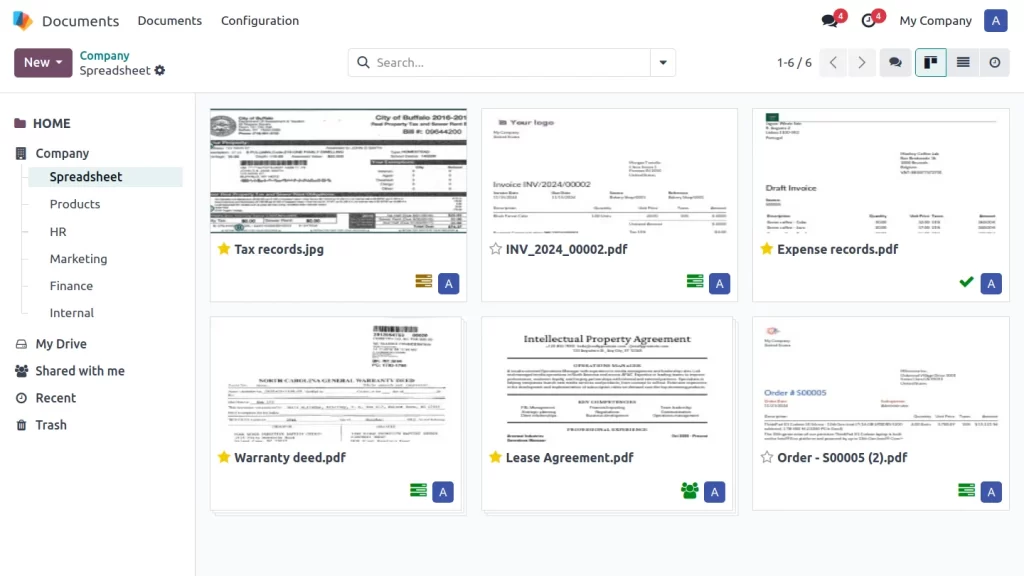
Task: Switch to List view
Action: tap(963, 62)
